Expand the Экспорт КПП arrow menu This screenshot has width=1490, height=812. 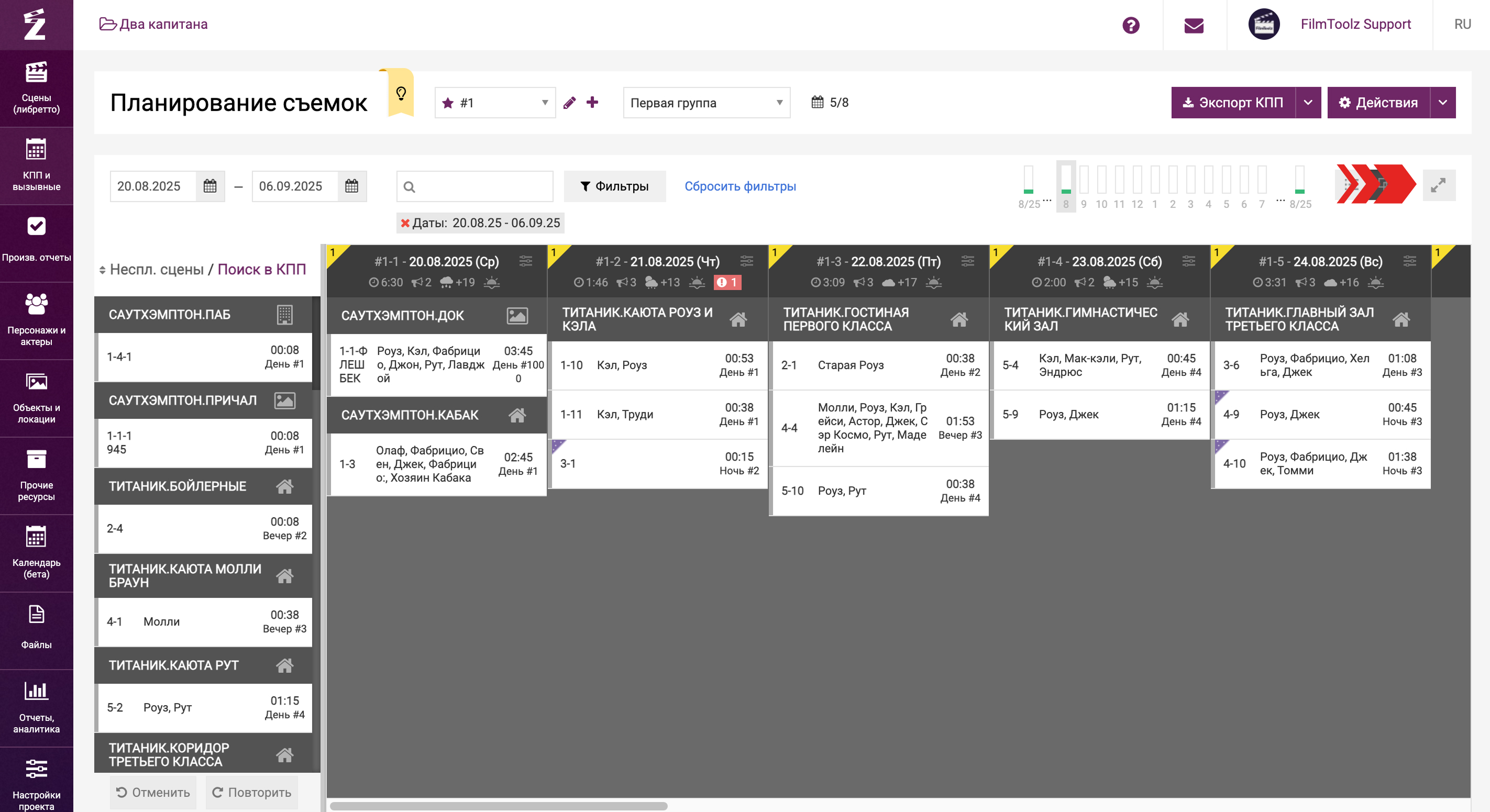coord(1308,103)
